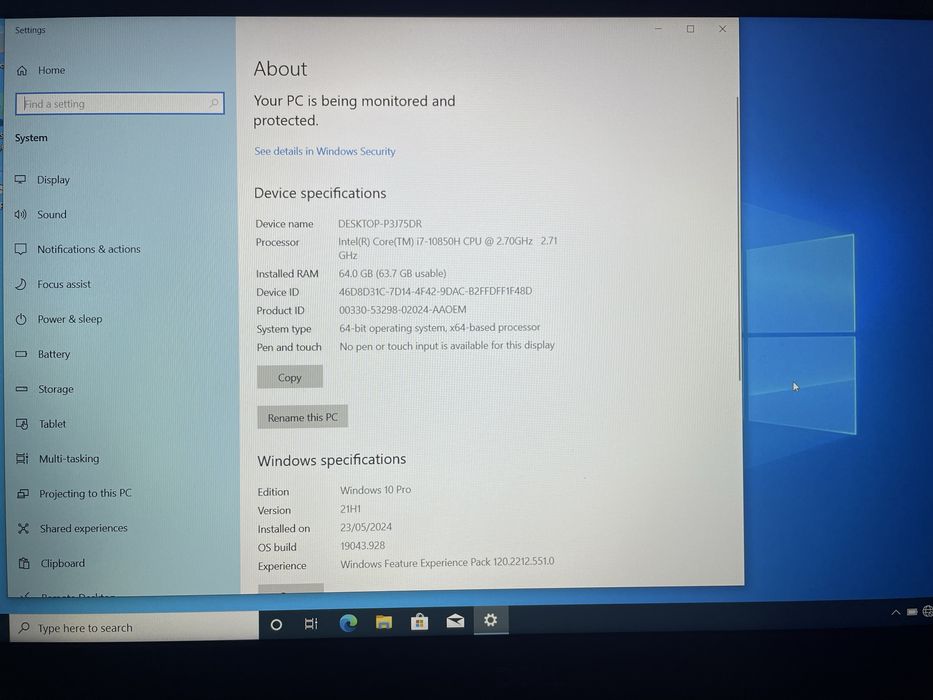Viewport: 933px width, 700px height.
Task: Select device name DESKTOP-P3J75DR text
Action: click(x=380, y=224)
